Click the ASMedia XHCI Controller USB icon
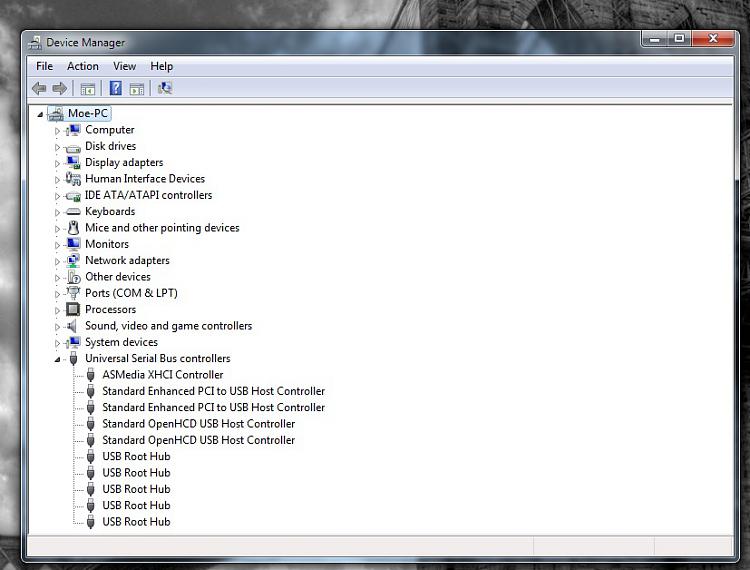Viewport: 750px width, 570px height. pyautogui.click(x=90, y=374)
